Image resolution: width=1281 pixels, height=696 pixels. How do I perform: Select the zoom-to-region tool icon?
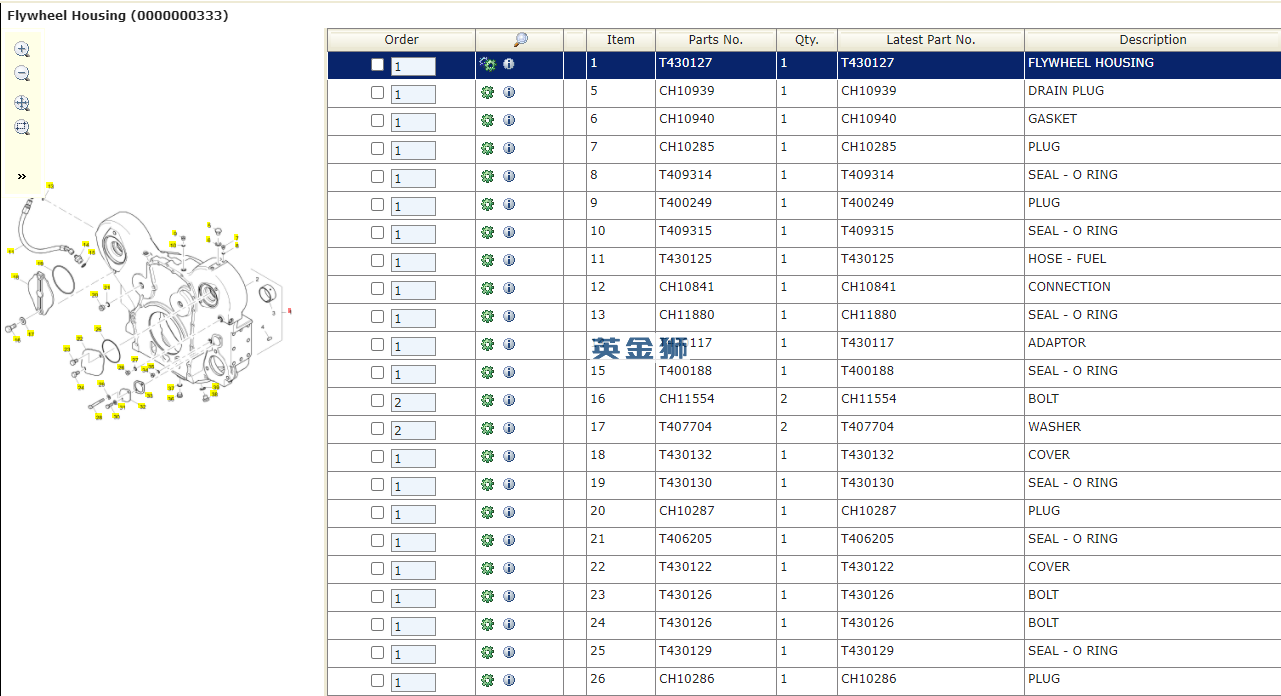tap(22, 128)
